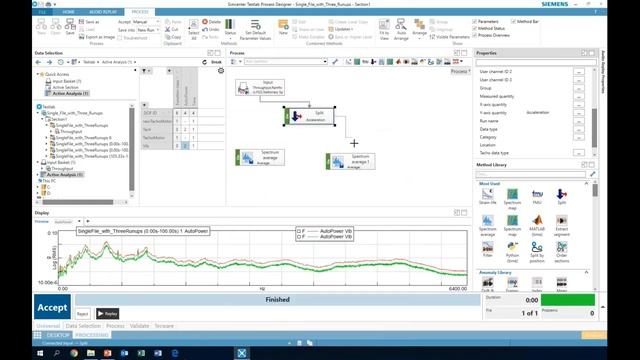Switch to the Validate workflow tab

point(139,326)
